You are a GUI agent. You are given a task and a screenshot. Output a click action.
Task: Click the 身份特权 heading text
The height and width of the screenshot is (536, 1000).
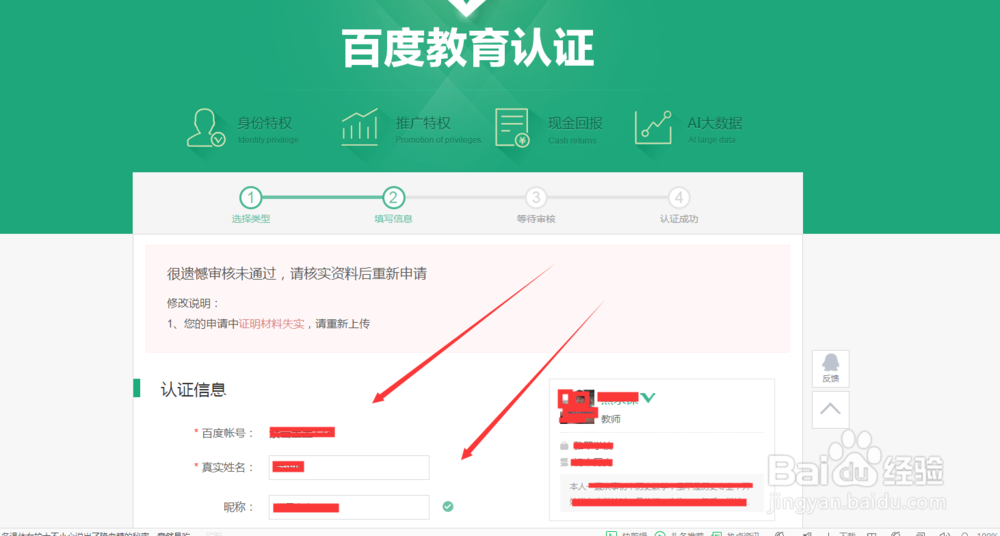265,123
